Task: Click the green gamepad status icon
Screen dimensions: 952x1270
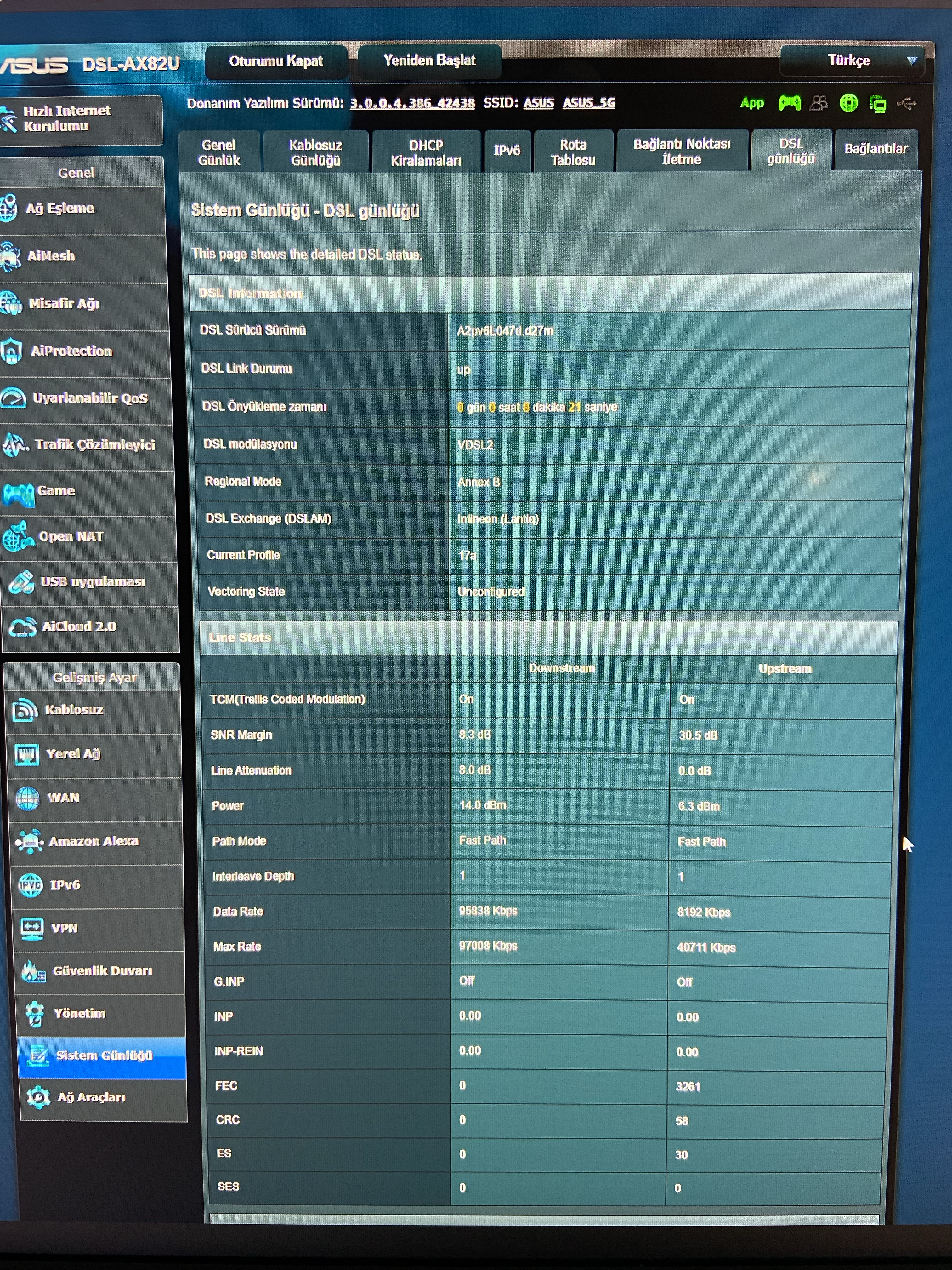Action: 789,103
